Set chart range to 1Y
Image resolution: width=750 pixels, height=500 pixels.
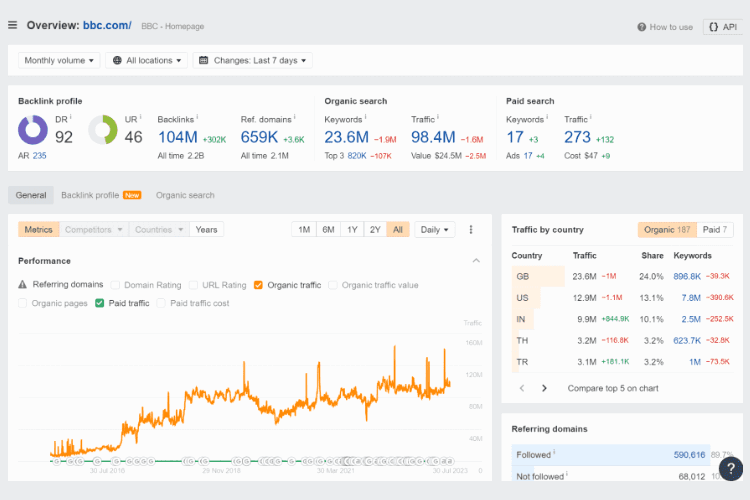pyautogui.click(x=352, y=230)
